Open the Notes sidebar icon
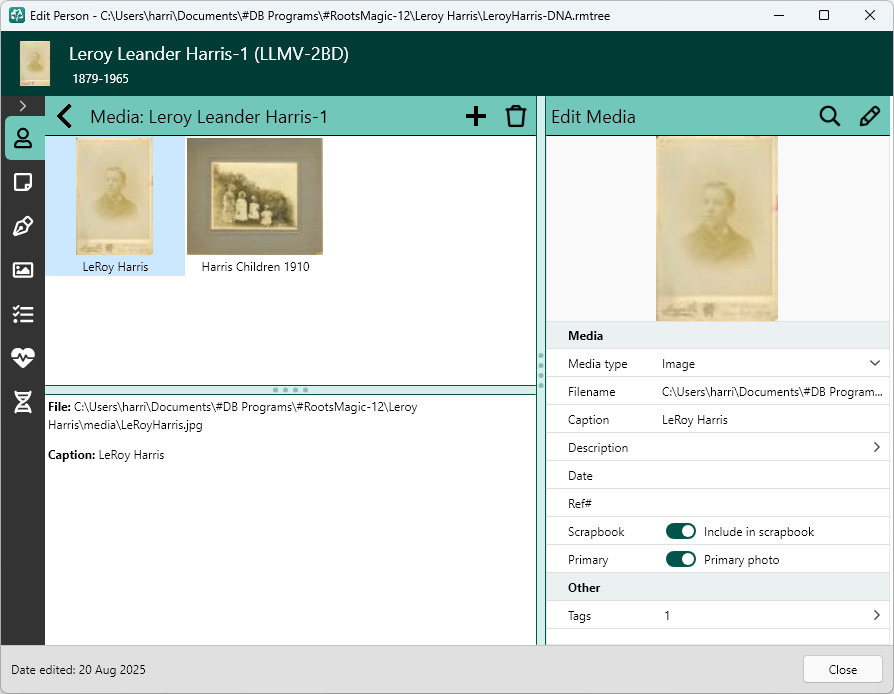Screen dimensions: 894x694 pos(23,182)
